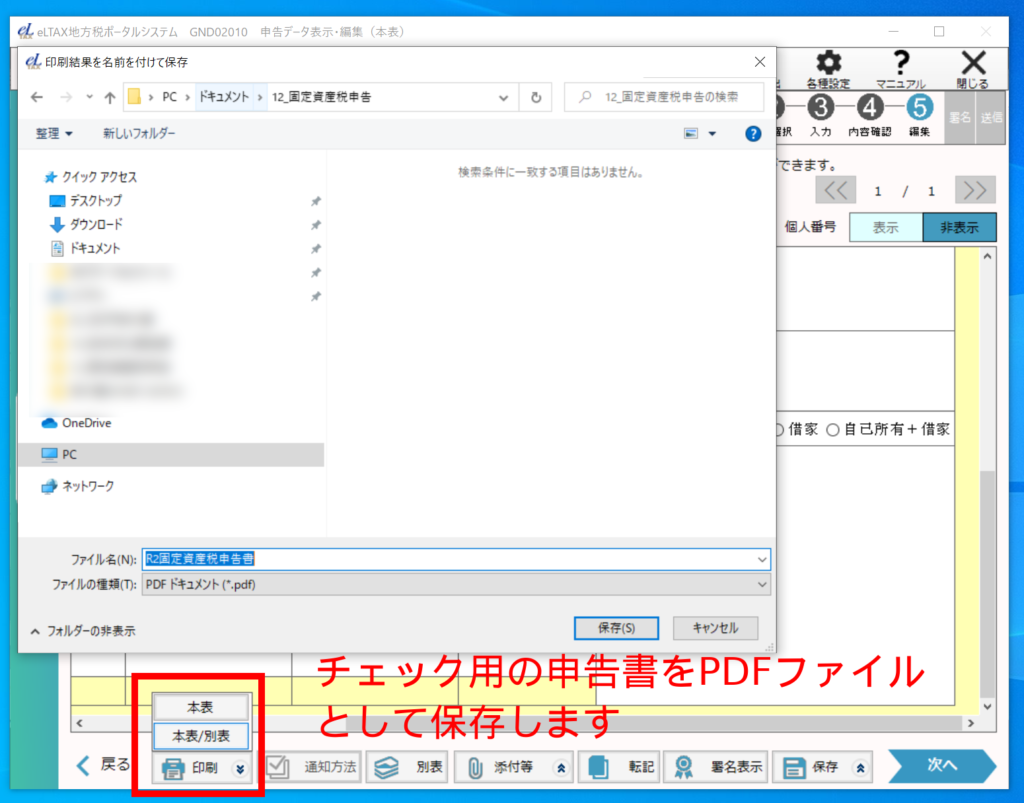The height and width of the screenshot is (803, 1024).
Task: Open the 整理 dropdown menu
Action: click(x=54, y=133)
